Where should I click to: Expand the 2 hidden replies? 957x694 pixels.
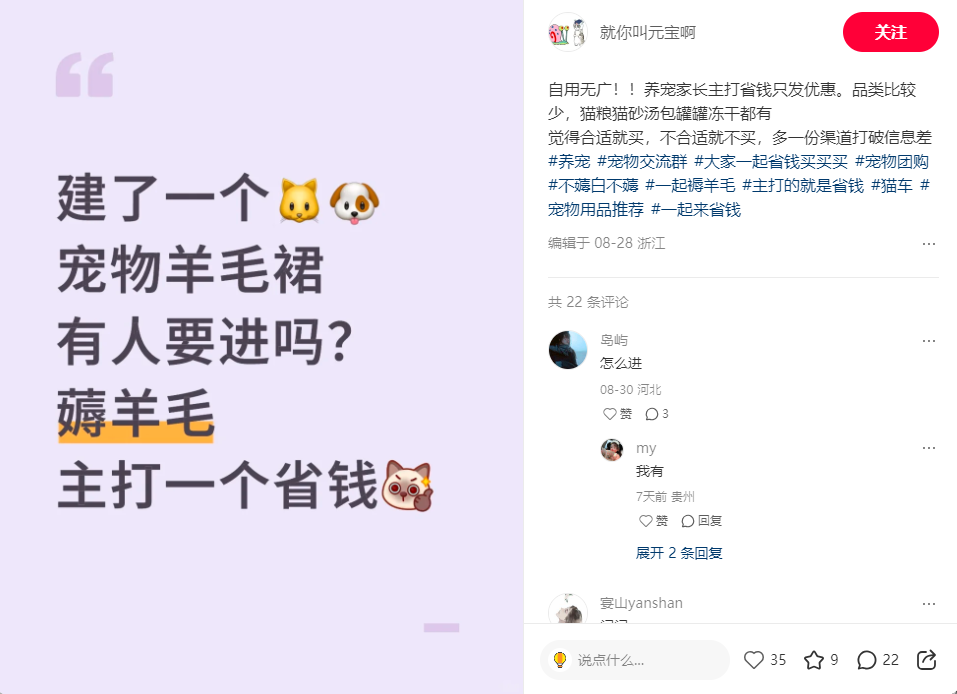point(679,553)
